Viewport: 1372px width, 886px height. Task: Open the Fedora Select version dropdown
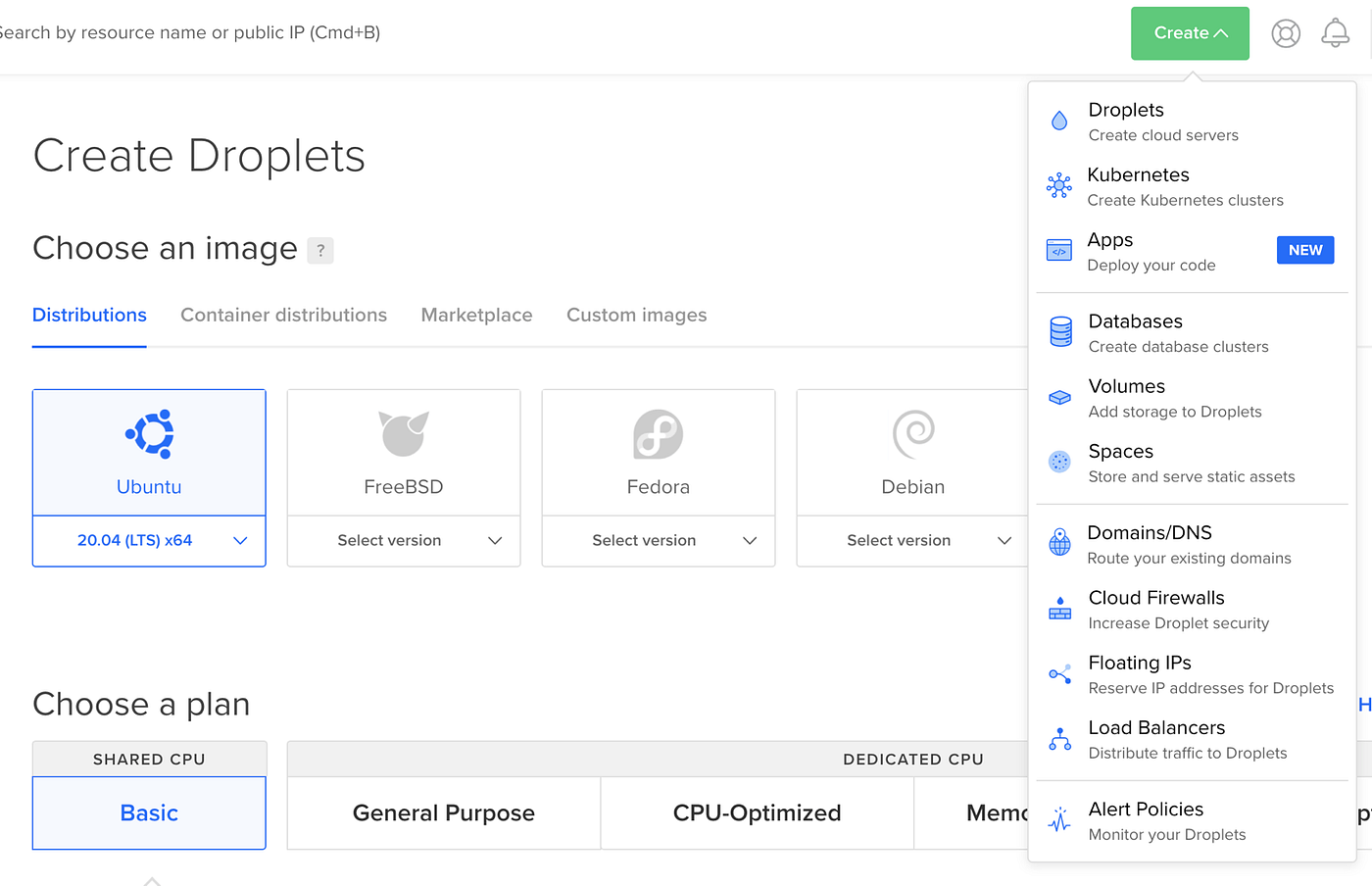659,541
